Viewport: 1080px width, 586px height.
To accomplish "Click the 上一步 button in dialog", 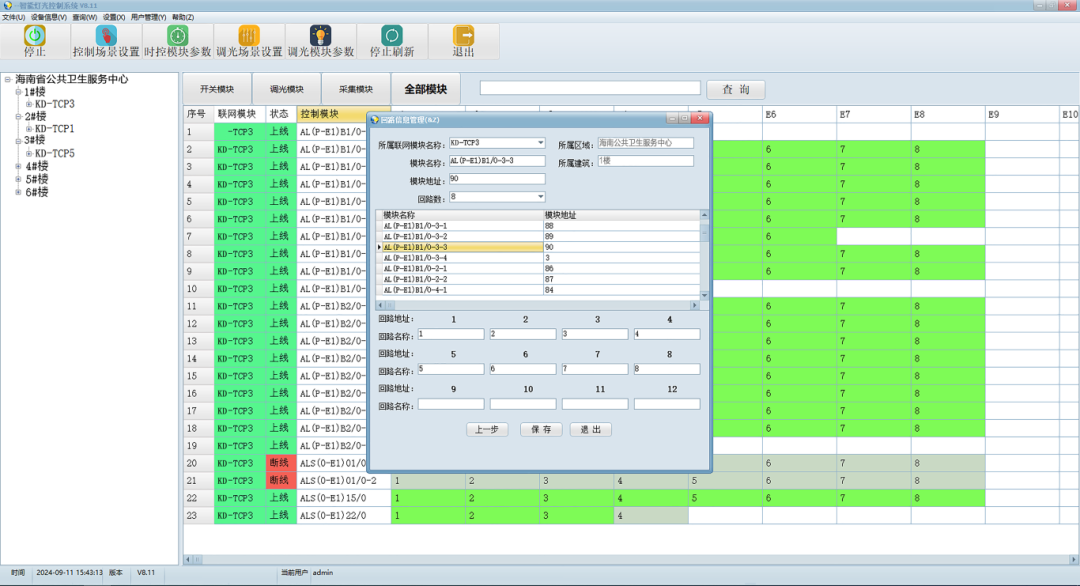I will [x=487, y=429].
